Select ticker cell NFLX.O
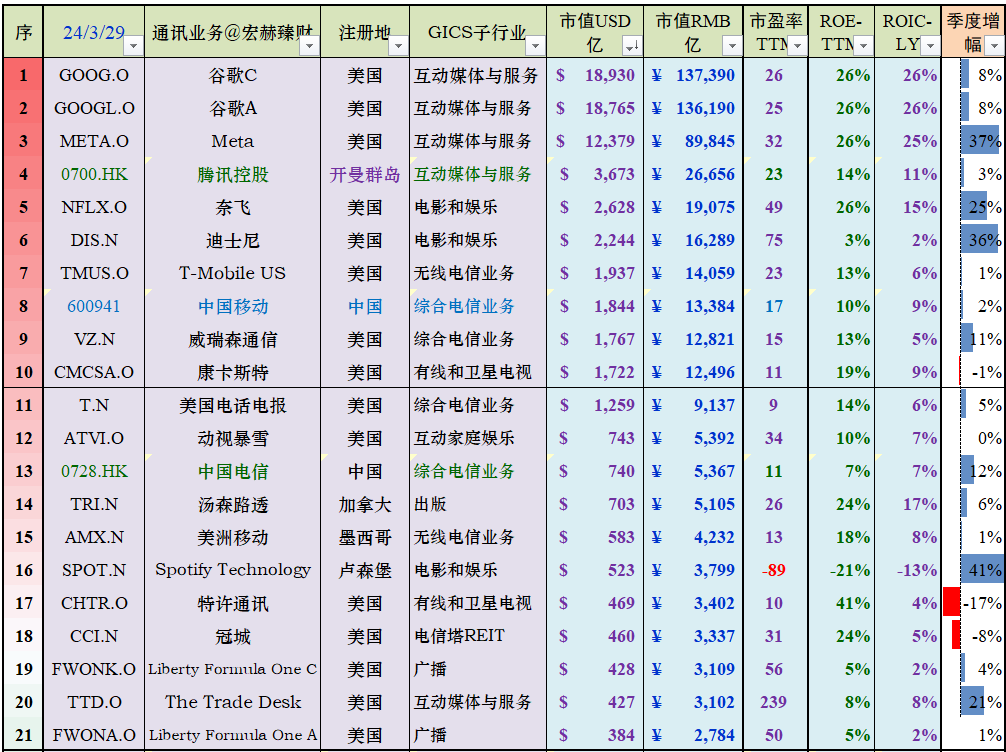The image size is (1006, 752). tap(94, 207)
